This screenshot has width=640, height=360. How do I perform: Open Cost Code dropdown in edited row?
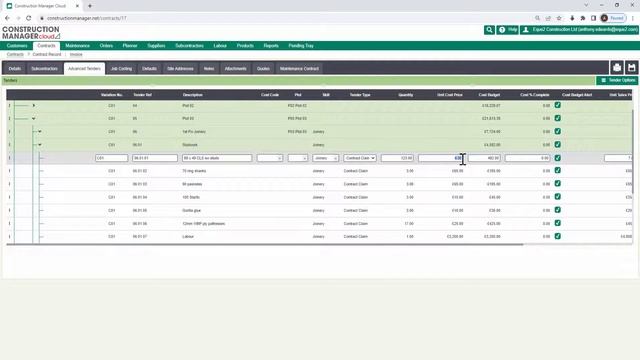click(x=270, y=158)
